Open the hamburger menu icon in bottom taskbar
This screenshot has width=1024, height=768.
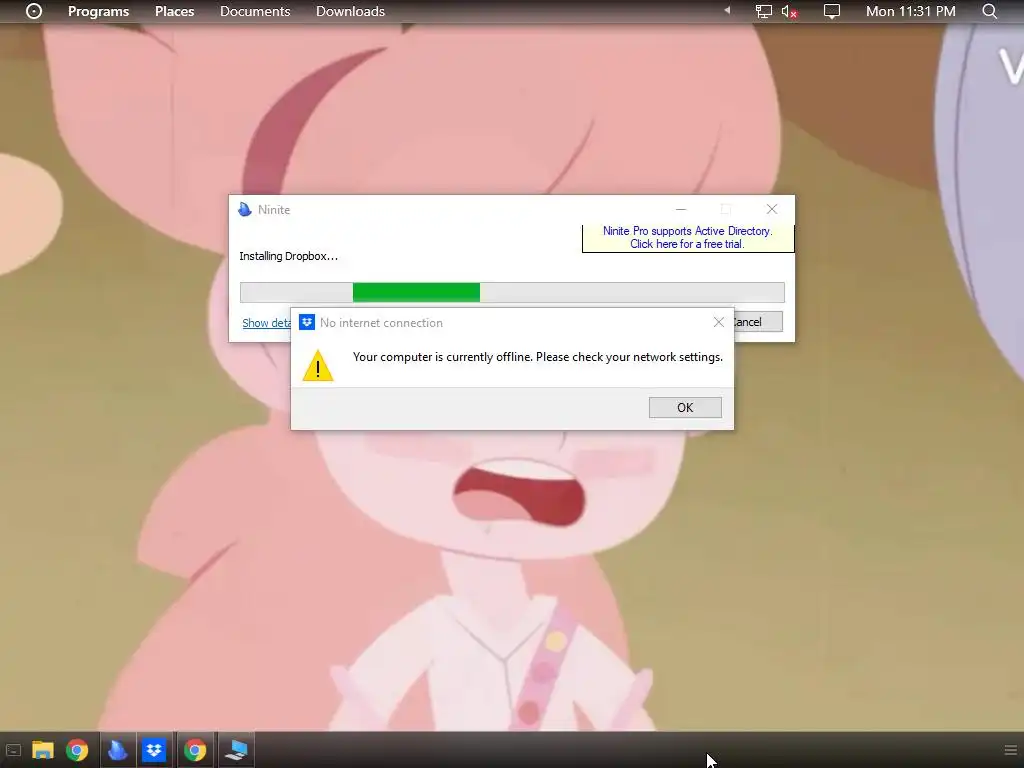[1010, 750]
